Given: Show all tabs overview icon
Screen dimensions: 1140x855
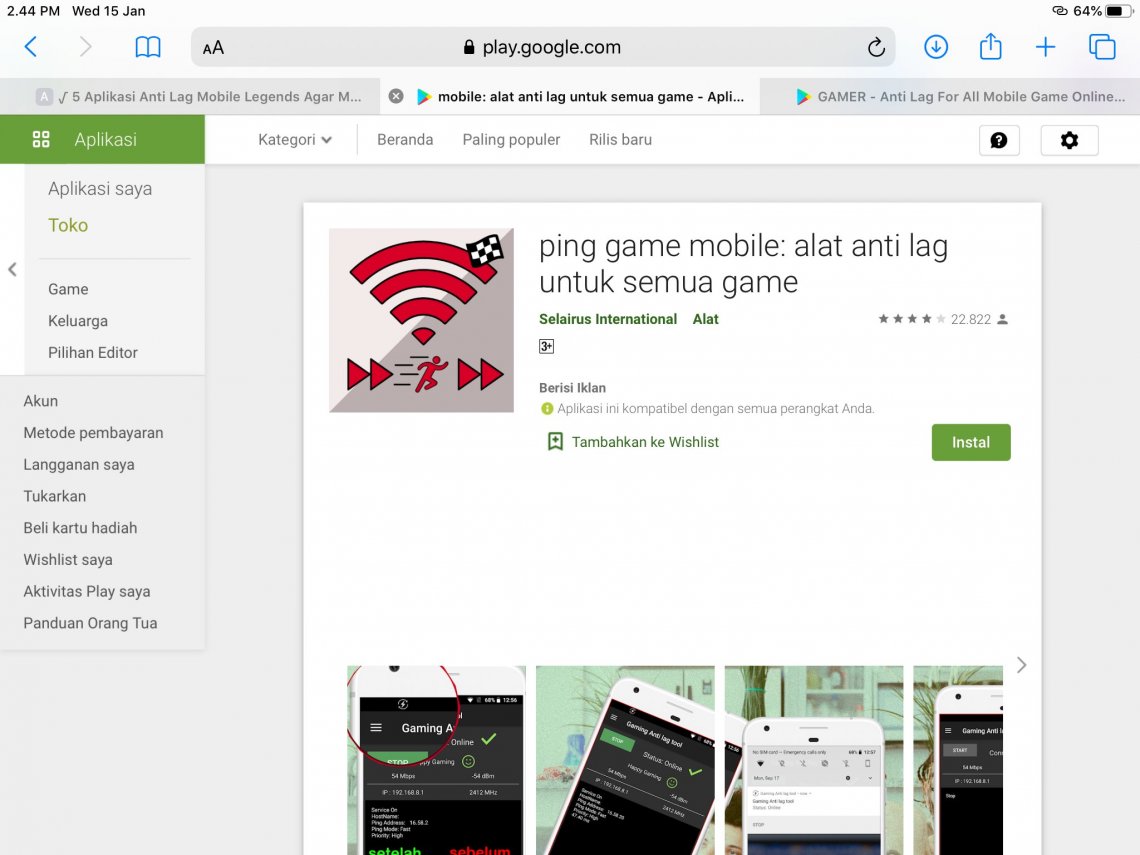Looking at the screenshot, I should (x=1102, y=47).
